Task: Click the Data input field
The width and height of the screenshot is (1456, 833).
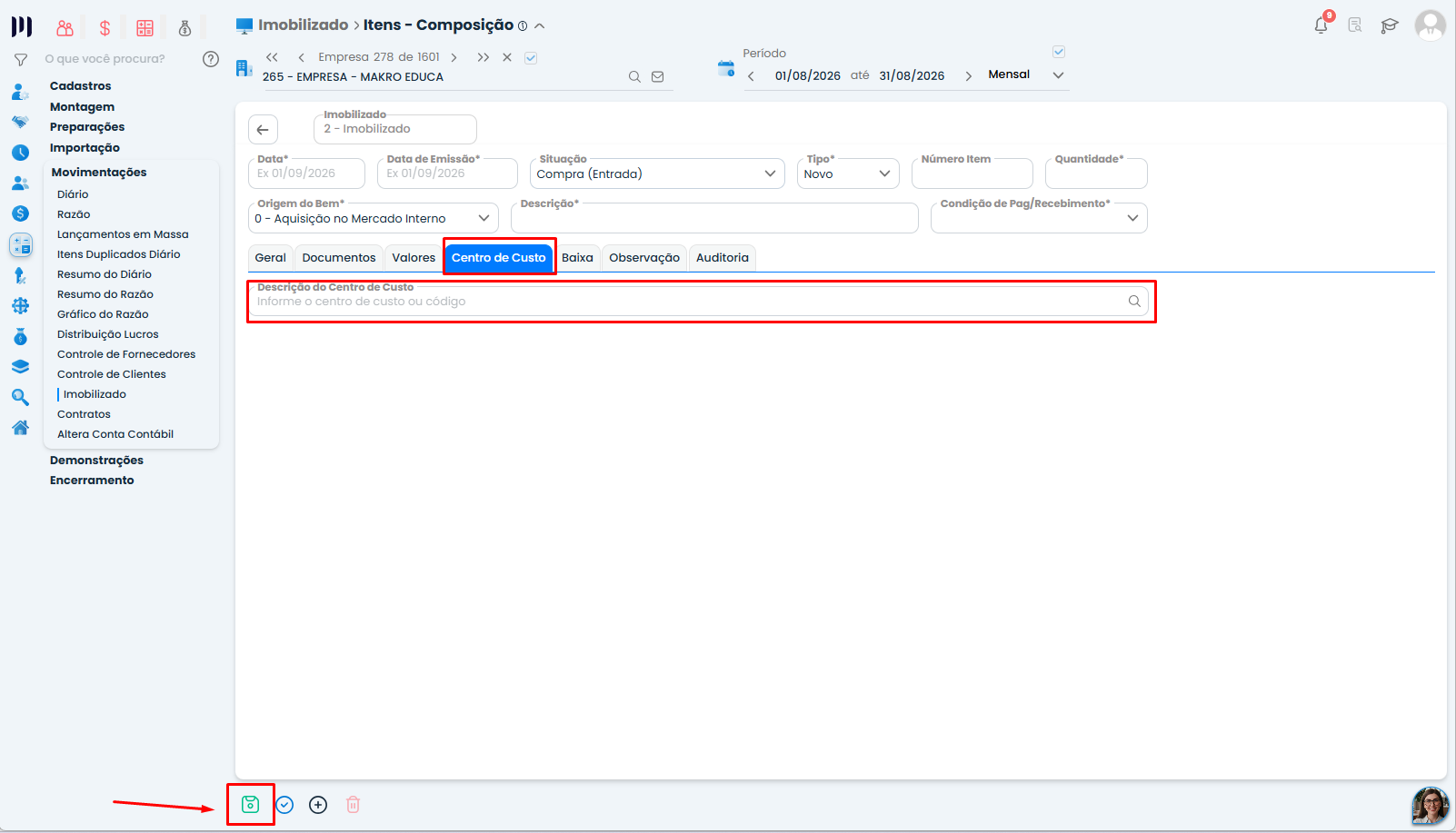Action: pyautogui.click(x=306, y=174)
